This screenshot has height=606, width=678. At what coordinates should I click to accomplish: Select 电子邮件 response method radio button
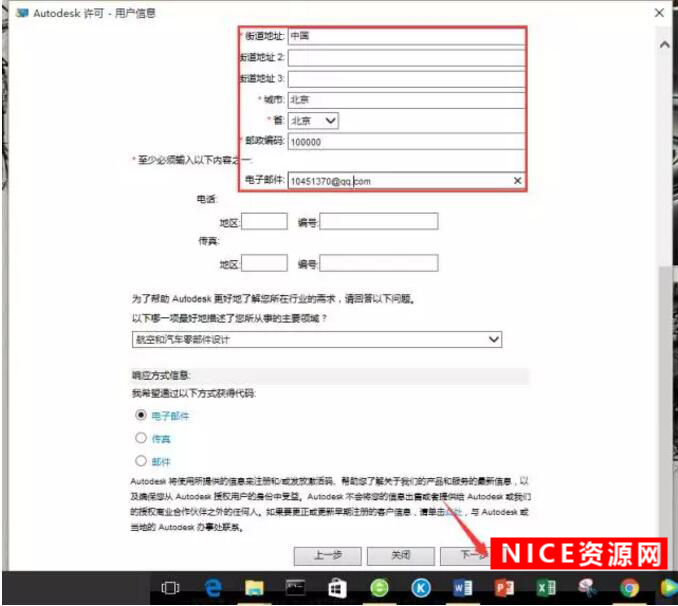[141, 415]
